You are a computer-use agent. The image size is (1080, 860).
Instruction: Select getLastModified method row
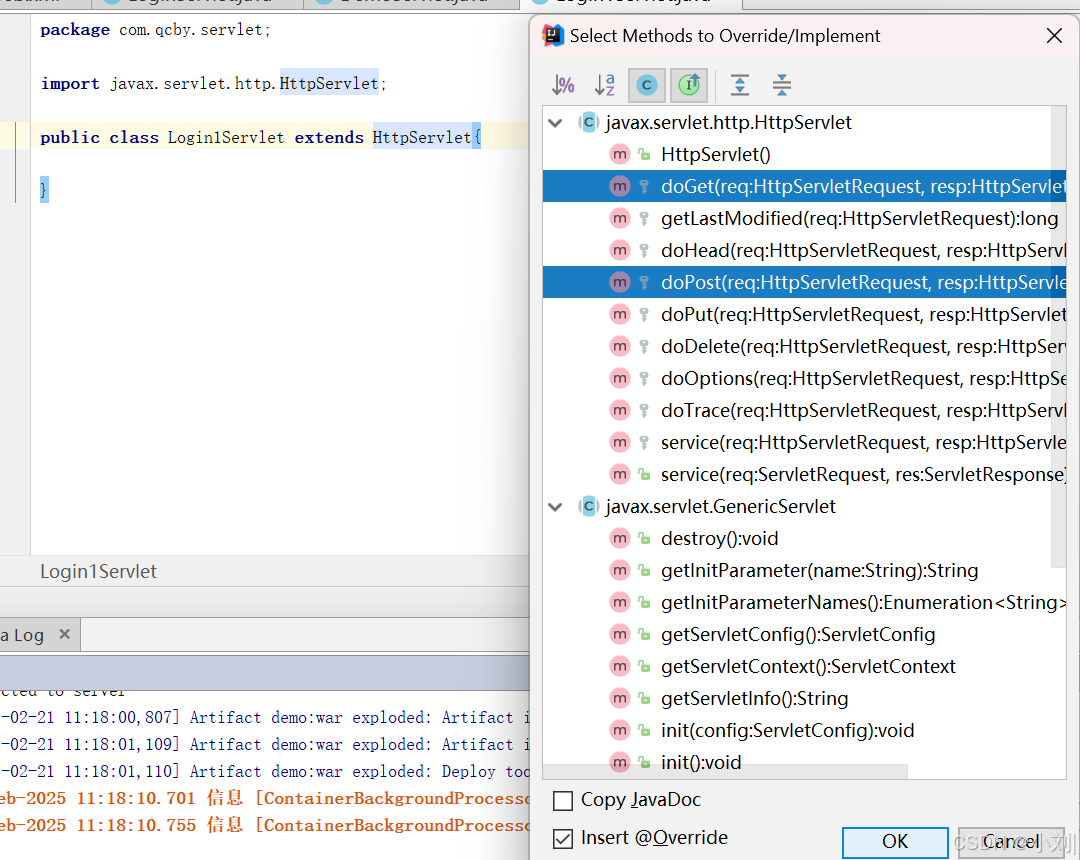click(x=804, y=218)
